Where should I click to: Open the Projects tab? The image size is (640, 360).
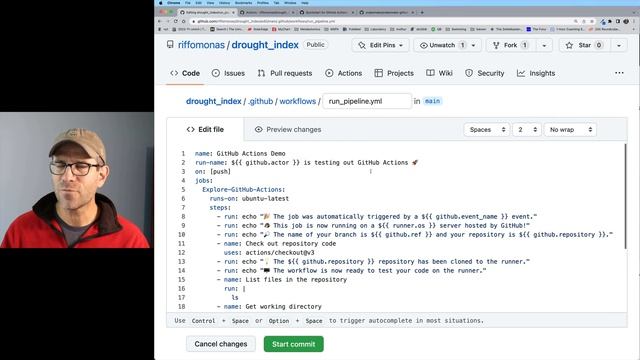click(x=394, y=73)
